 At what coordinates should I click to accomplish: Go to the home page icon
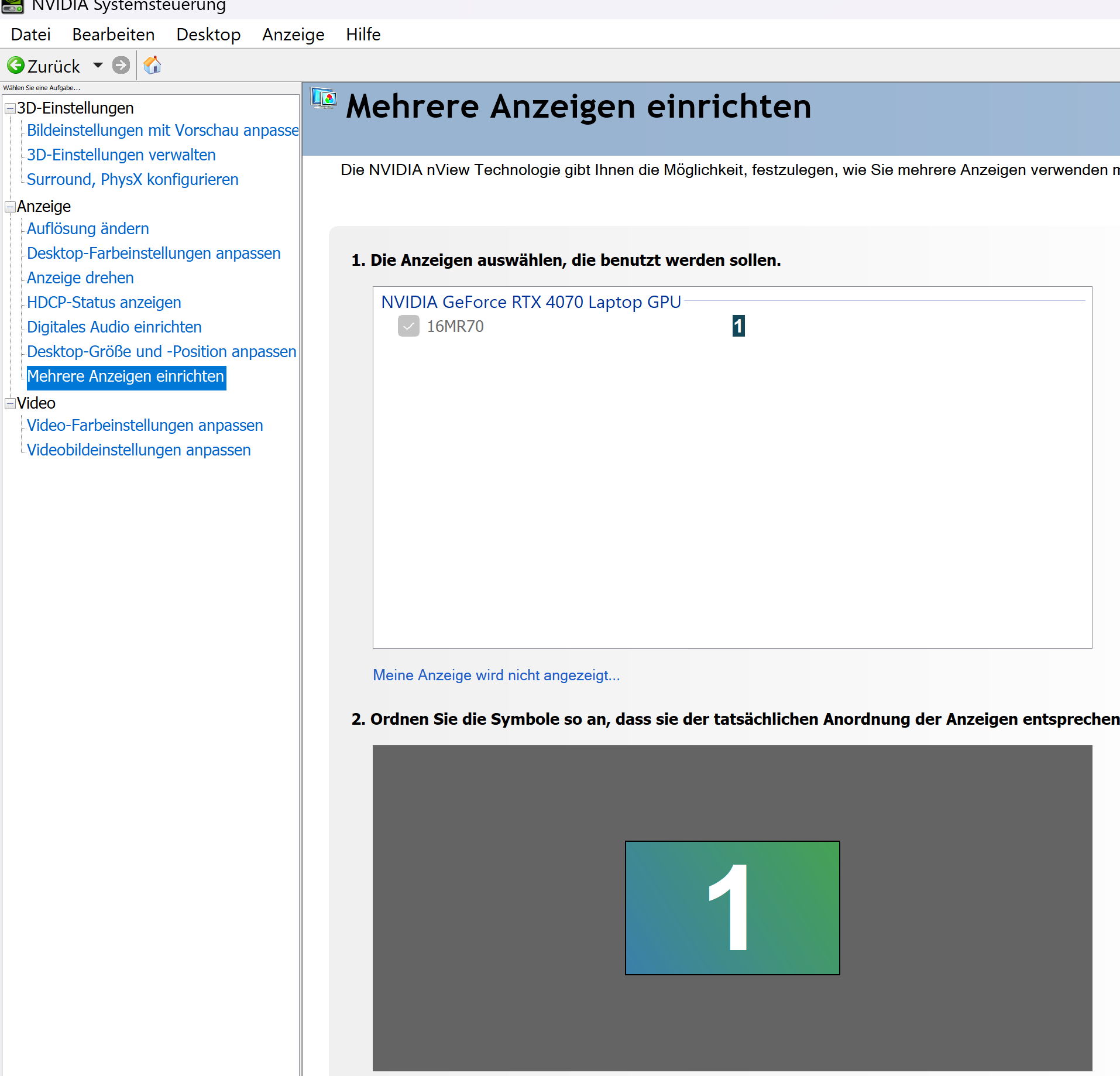coord(152,65)
